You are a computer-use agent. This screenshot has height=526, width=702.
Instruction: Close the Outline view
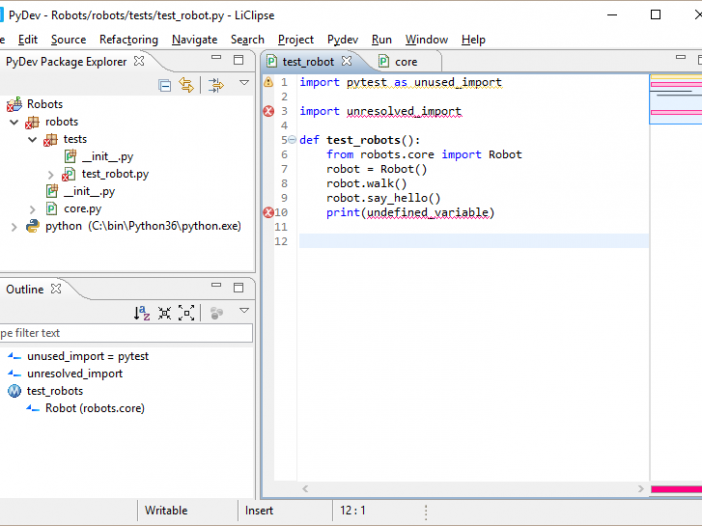tap(56, 289)
